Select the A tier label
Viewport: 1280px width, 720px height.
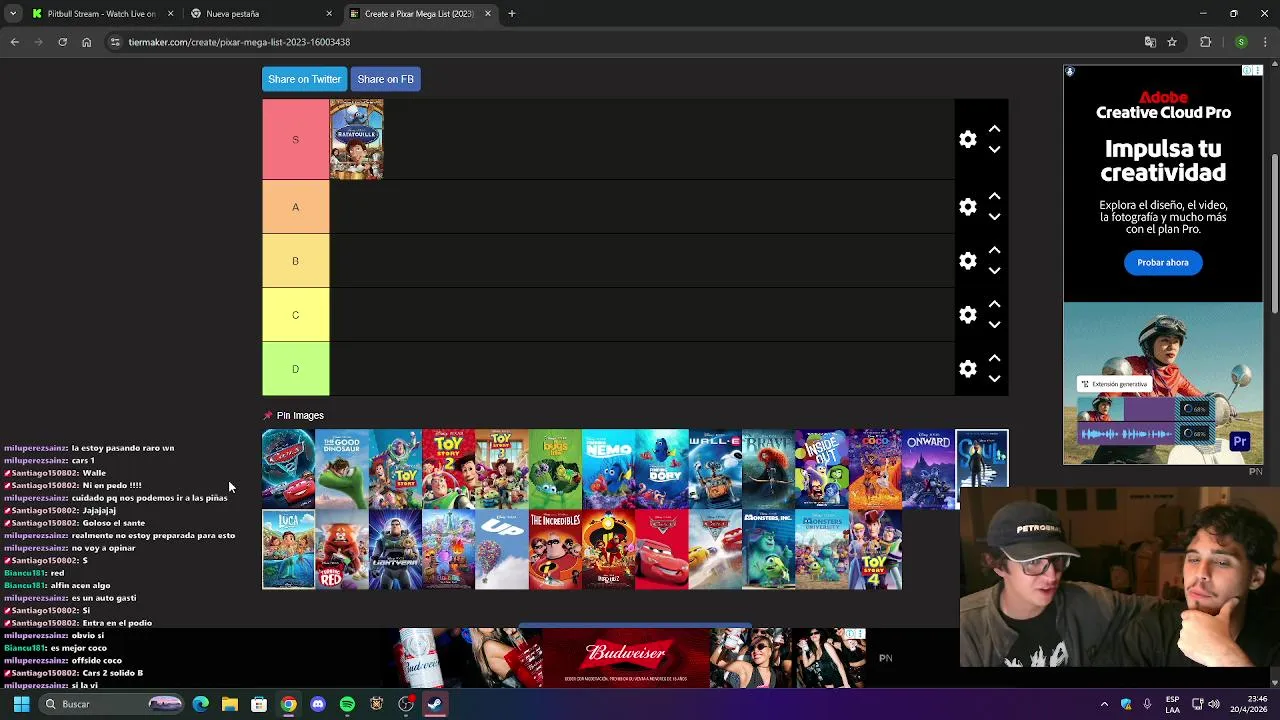click(295, 207)
